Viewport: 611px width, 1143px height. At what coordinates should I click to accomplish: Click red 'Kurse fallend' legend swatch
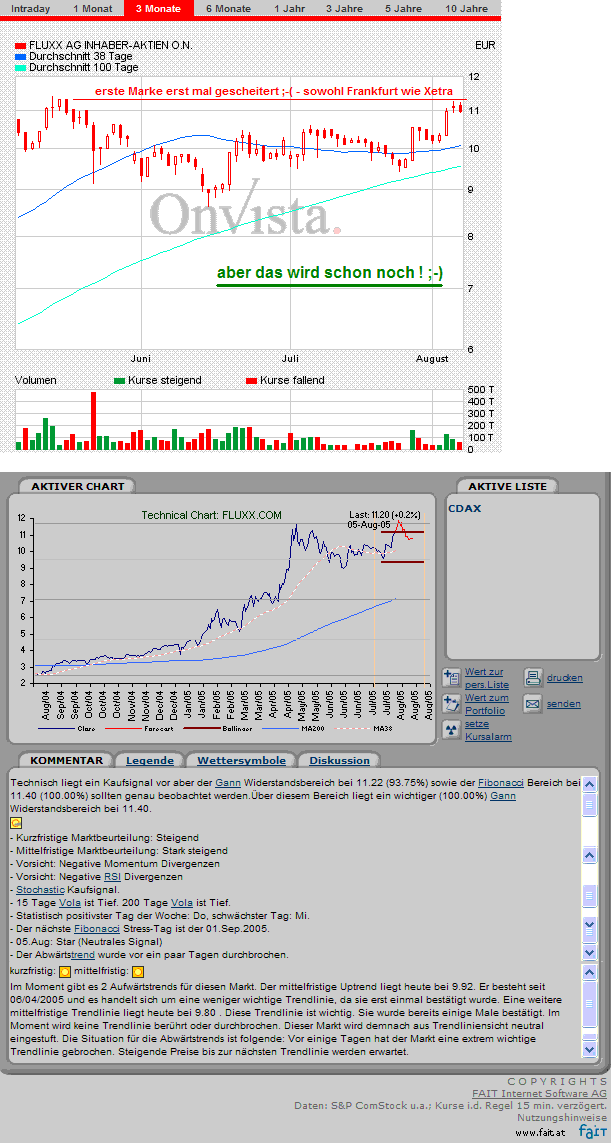click(x=252, y=381)
